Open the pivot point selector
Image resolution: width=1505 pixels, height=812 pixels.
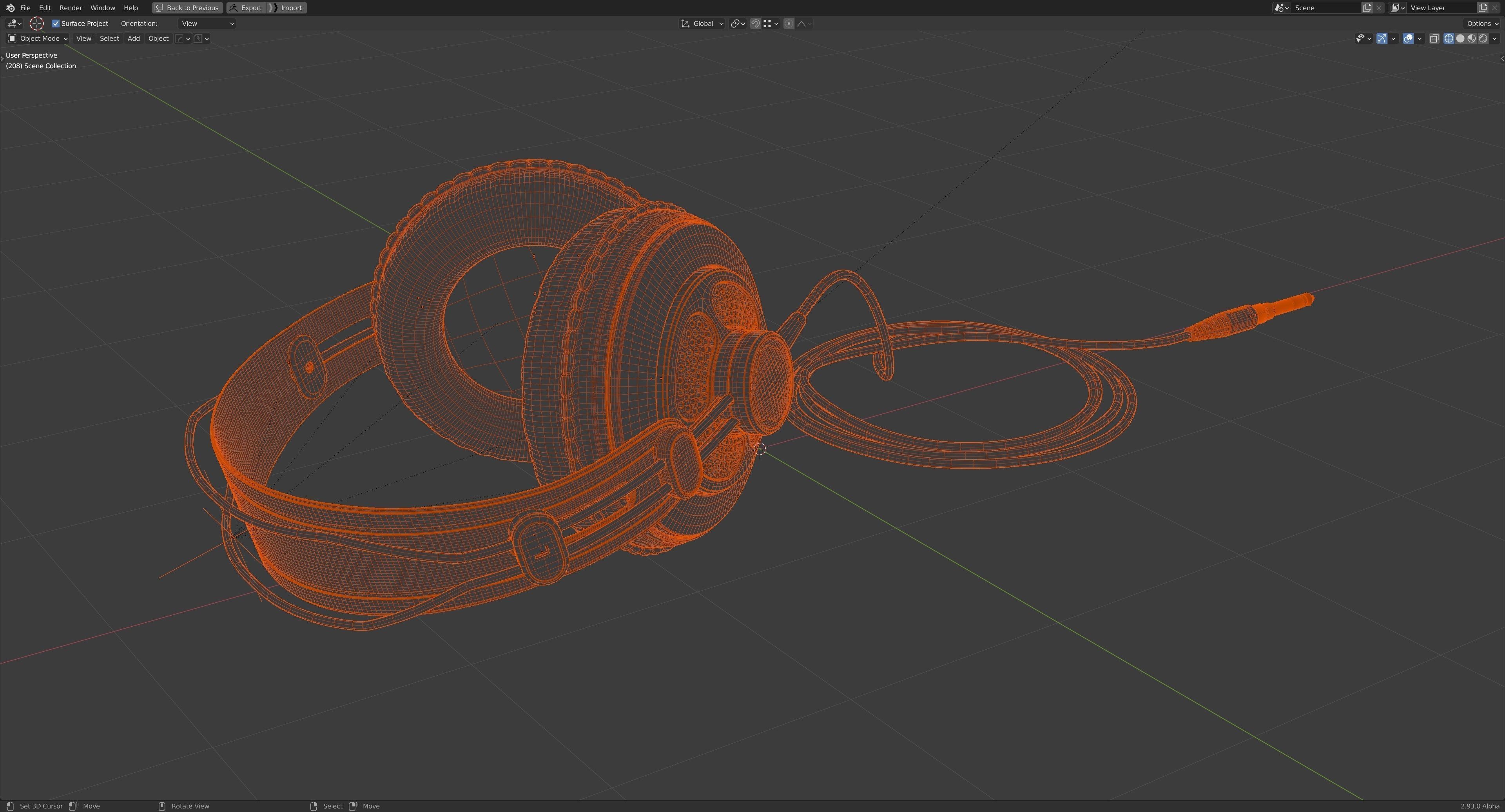737,24
